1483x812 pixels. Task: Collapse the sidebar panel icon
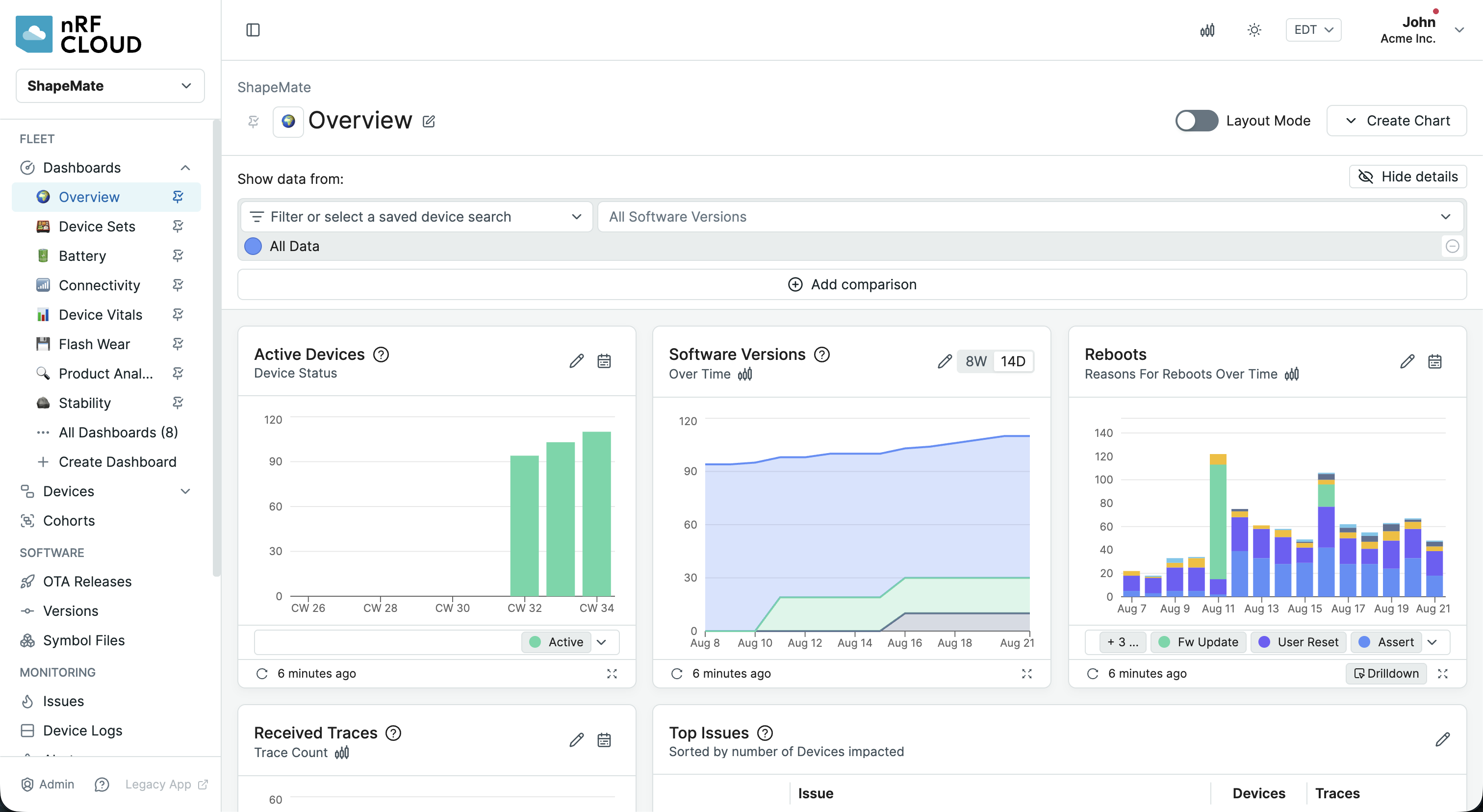pyautogui.click(x=253, y=30)
